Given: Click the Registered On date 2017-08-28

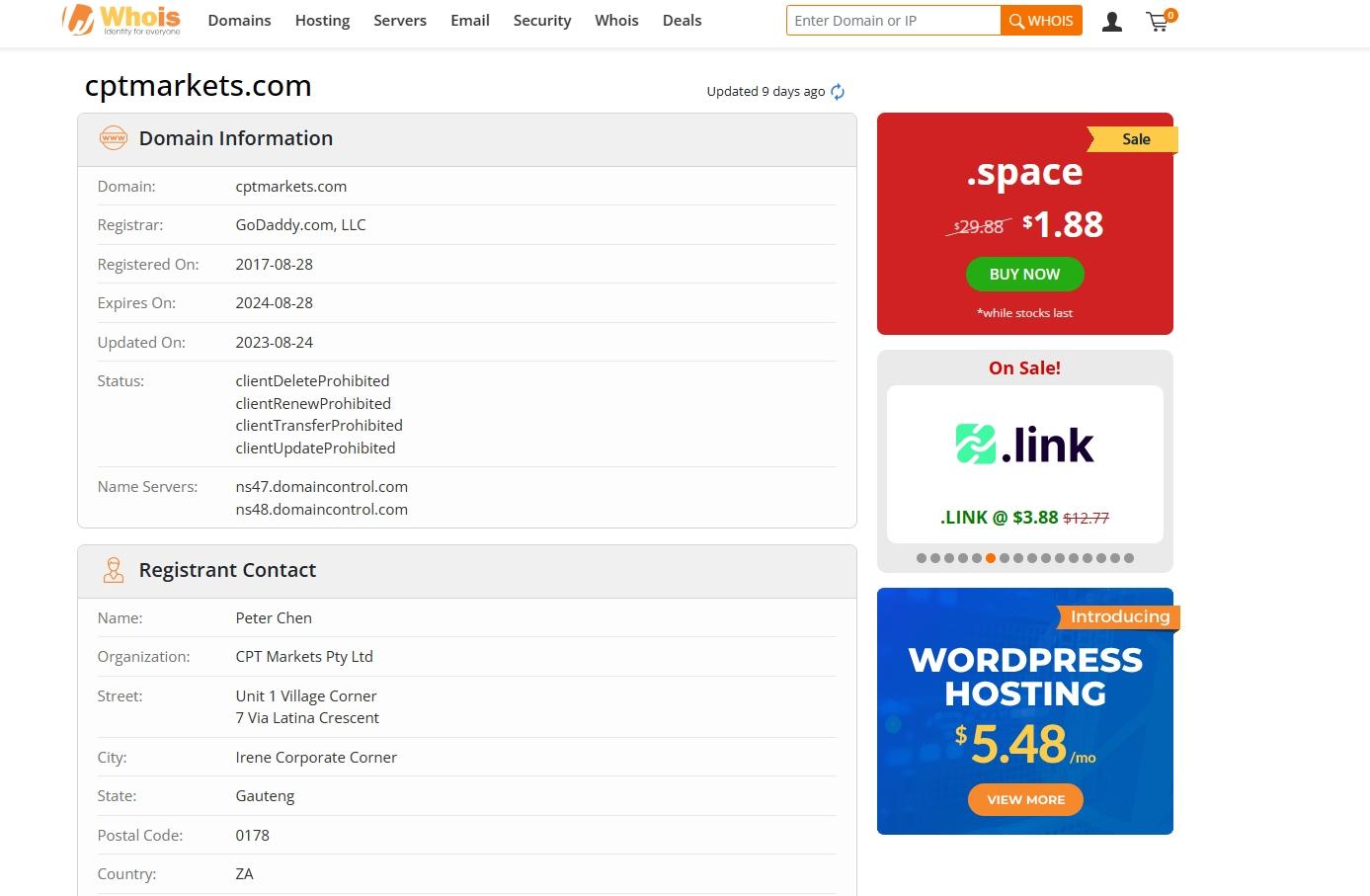Looking at the screenshot, I should click(274, 265).
